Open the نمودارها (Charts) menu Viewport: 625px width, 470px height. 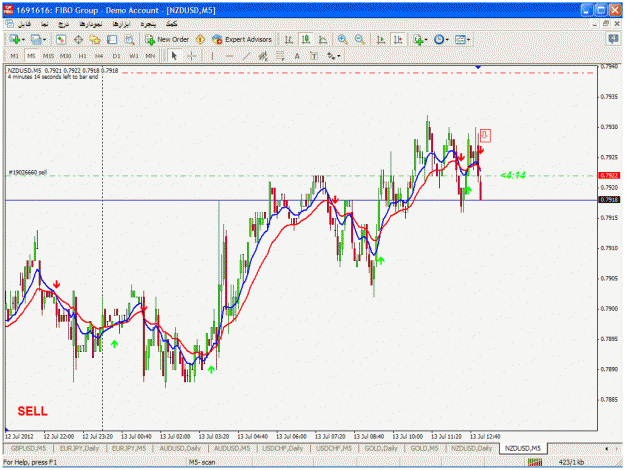click(x=90, y=24)
